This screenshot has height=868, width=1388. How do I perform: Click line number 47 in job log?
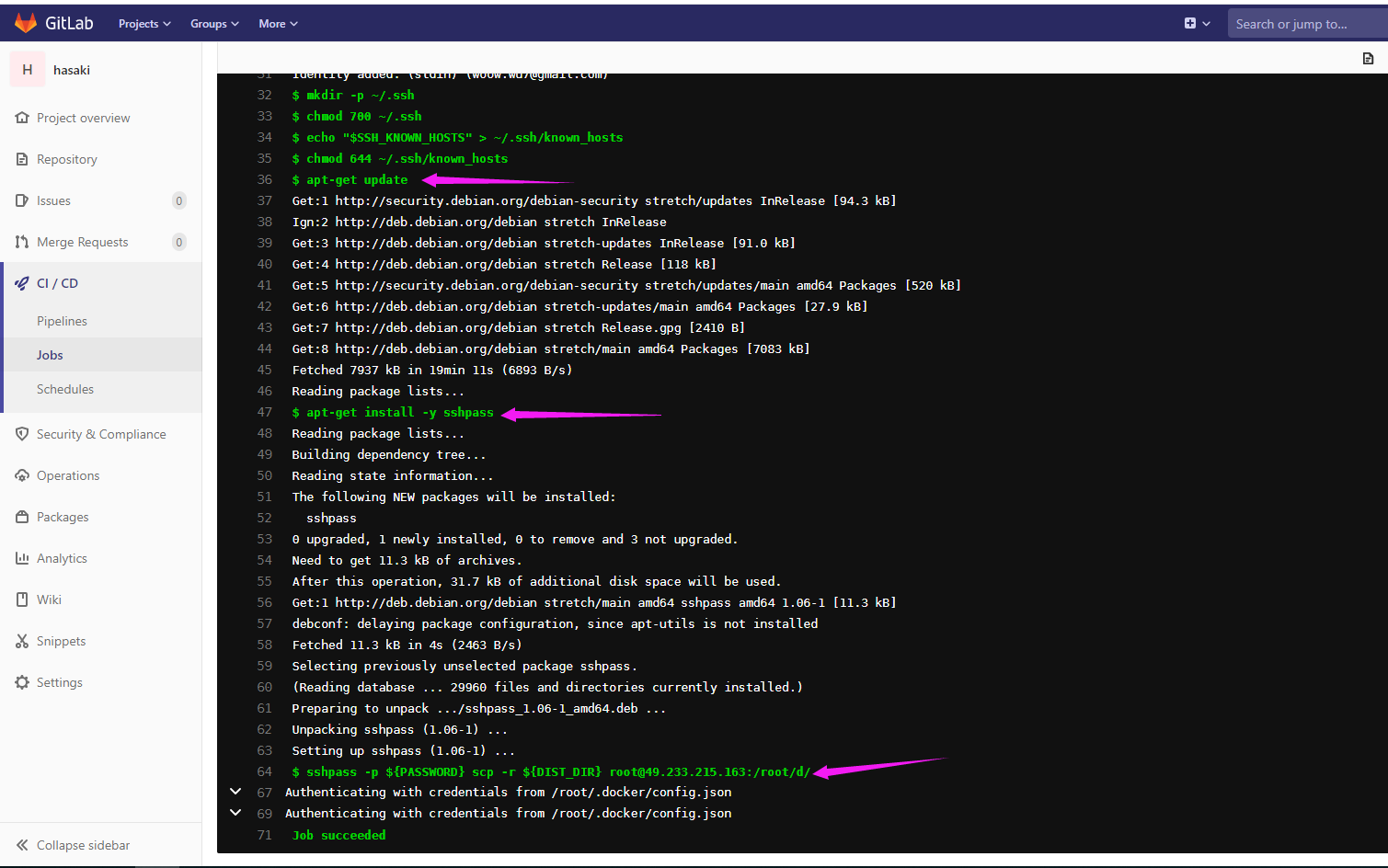(x=265, y=412)
